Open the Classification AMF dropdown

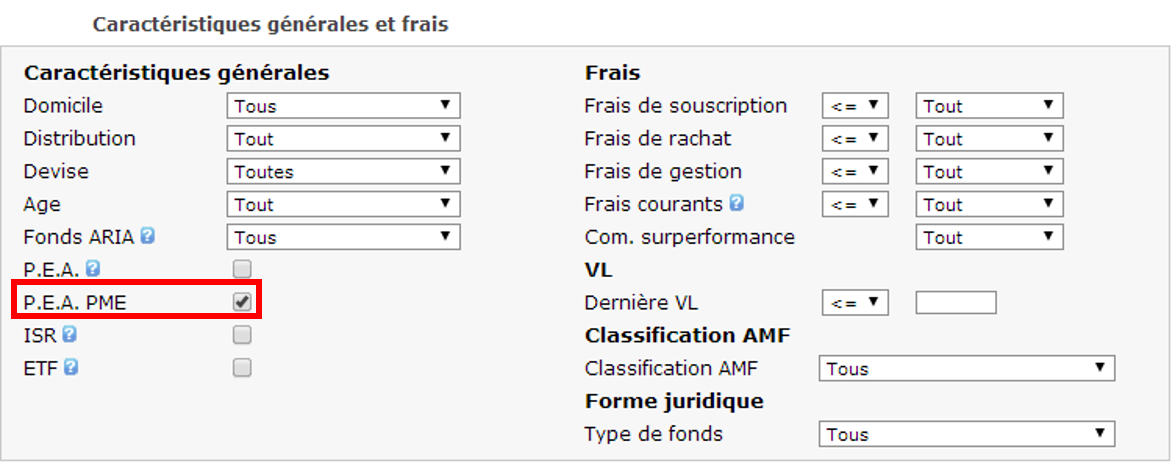point(967,369)
